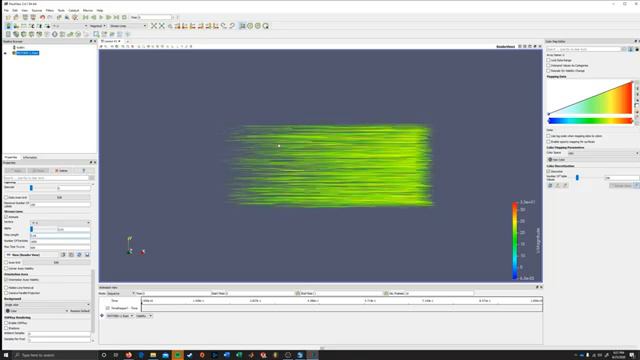
Task: Click the Reset button in Properties
Action: coord(38,171)
